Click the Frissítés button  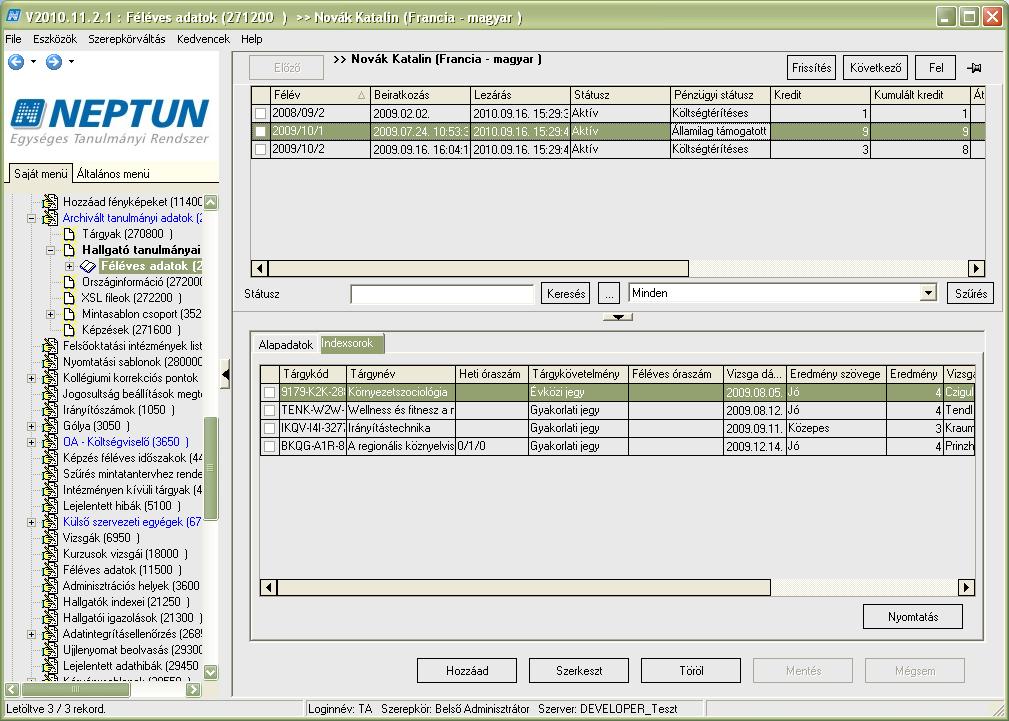[811, 68]
